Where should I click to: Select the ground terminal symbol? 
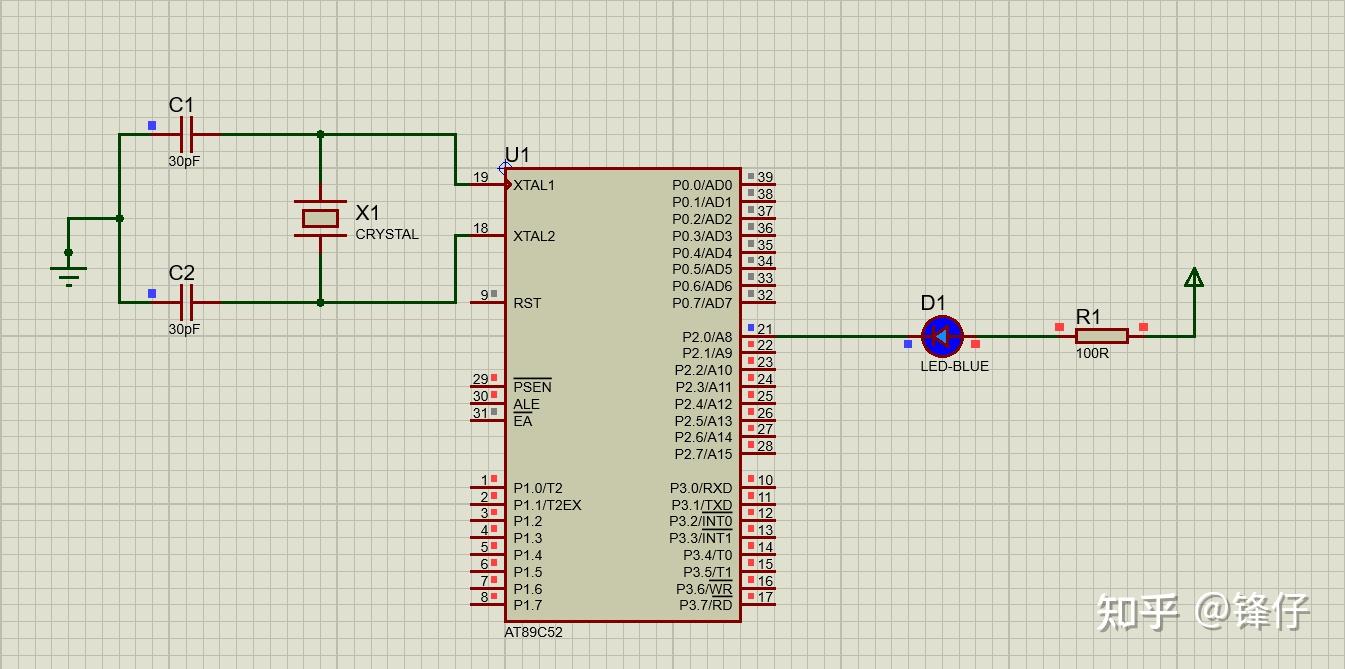pos(68,267)
